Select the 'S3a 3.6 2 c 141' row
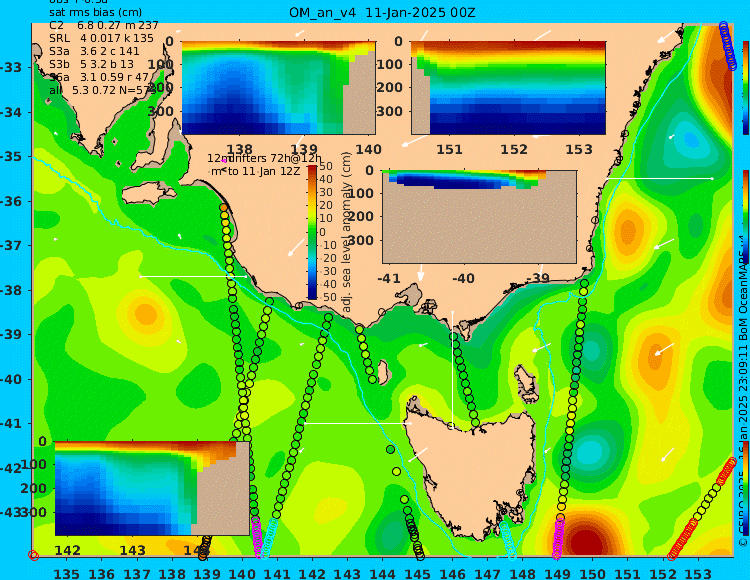This screenshot has width=750, height=580. pyautogui.click(x=94, y=51)
